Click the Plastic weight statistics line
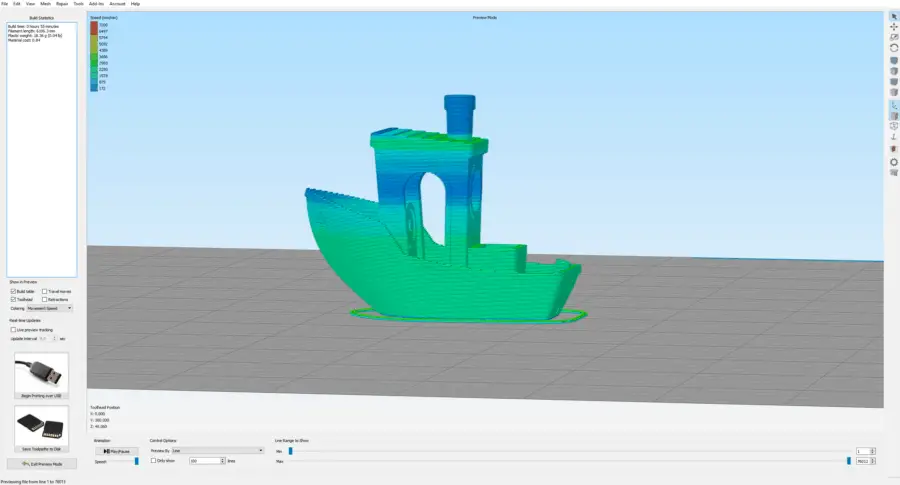The height and width of the screenshot is (485, 900). tap(35, 36)
